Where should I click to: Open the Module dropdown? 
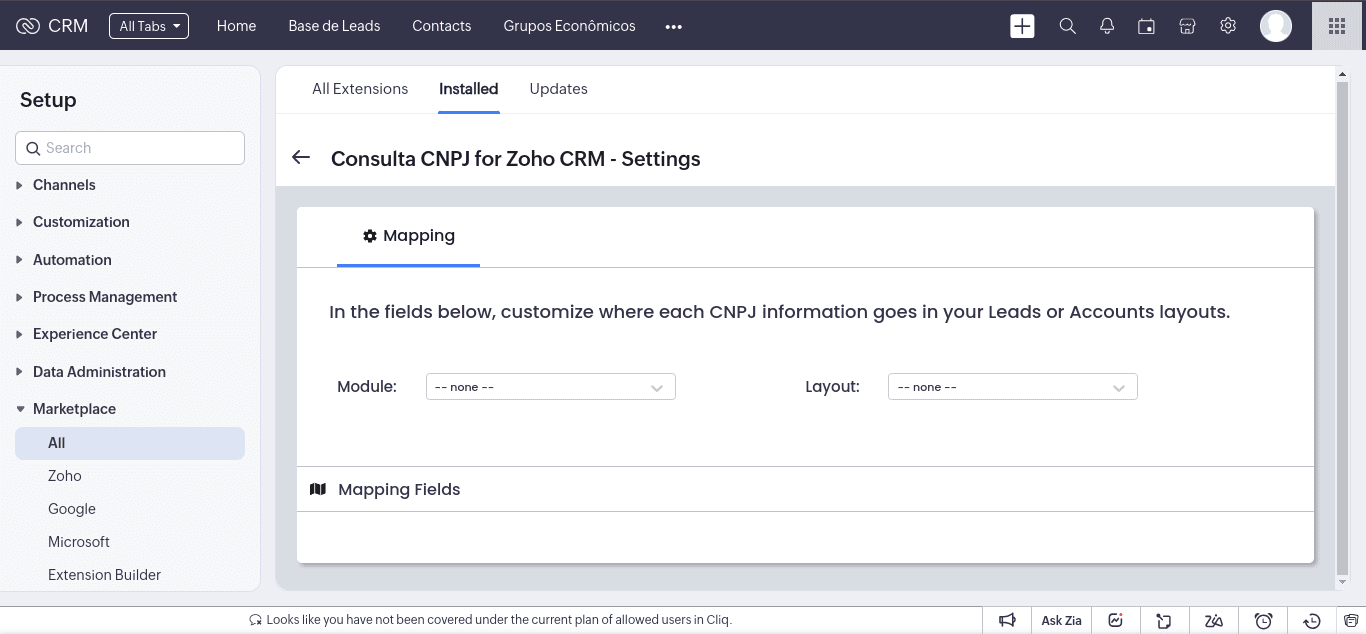pyautogui.click(x=550, y=387)
